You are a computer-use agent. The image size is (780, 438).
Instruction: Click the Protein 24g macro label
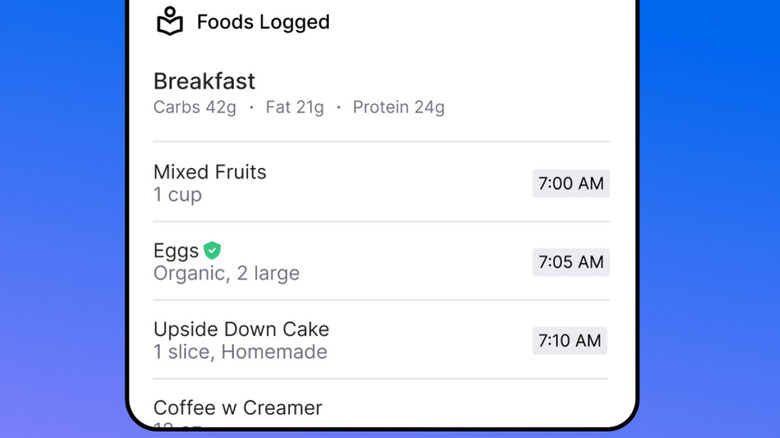click(398, 107)
